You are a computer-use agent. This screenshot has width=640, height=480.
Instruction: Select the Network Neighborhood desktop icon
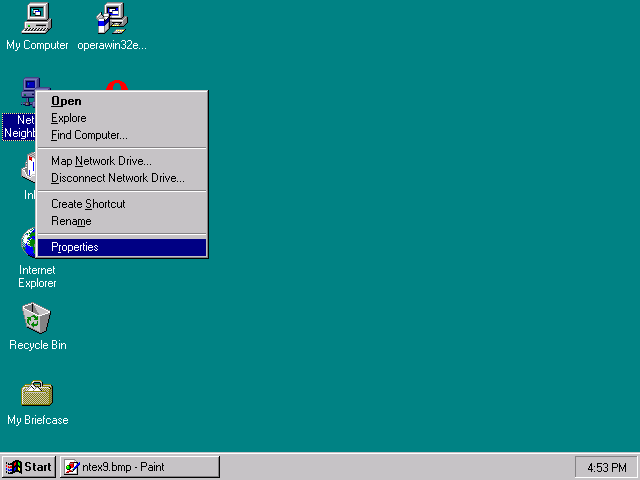[x=29, y=91]
